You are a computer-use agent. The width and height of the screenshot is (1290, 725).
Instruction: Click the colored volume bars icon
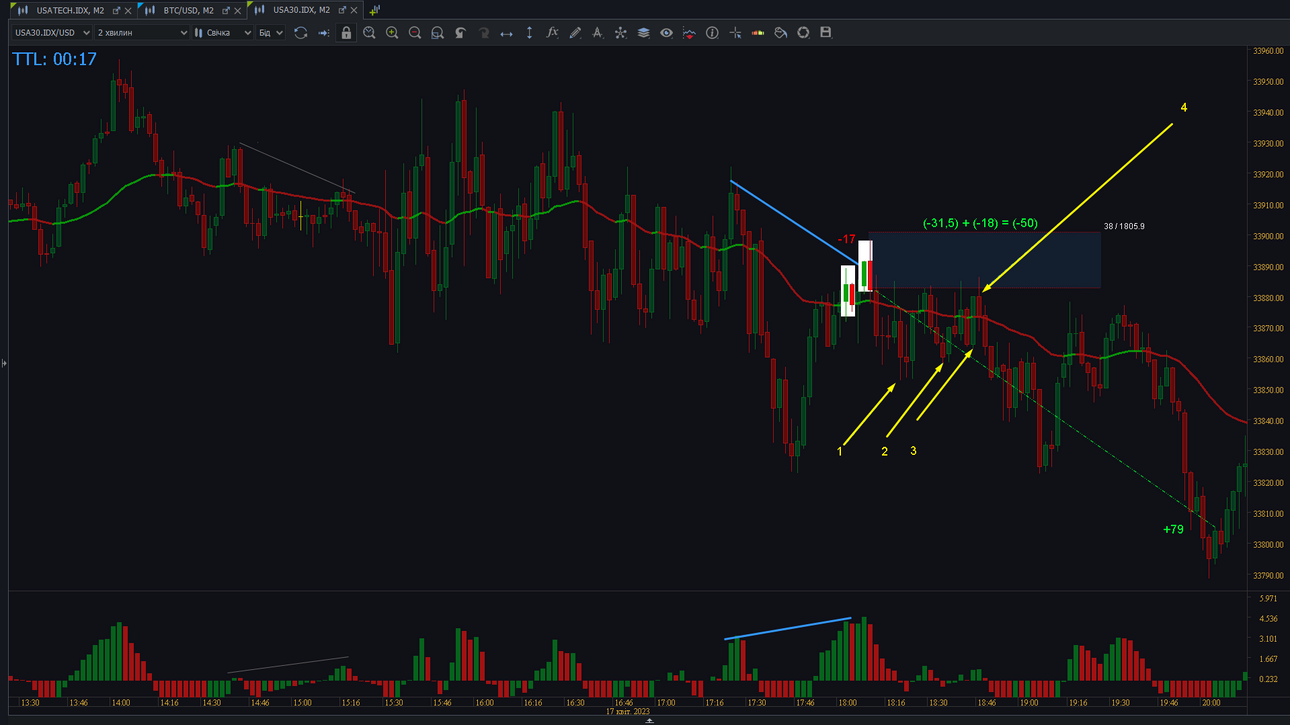(758, 33)
